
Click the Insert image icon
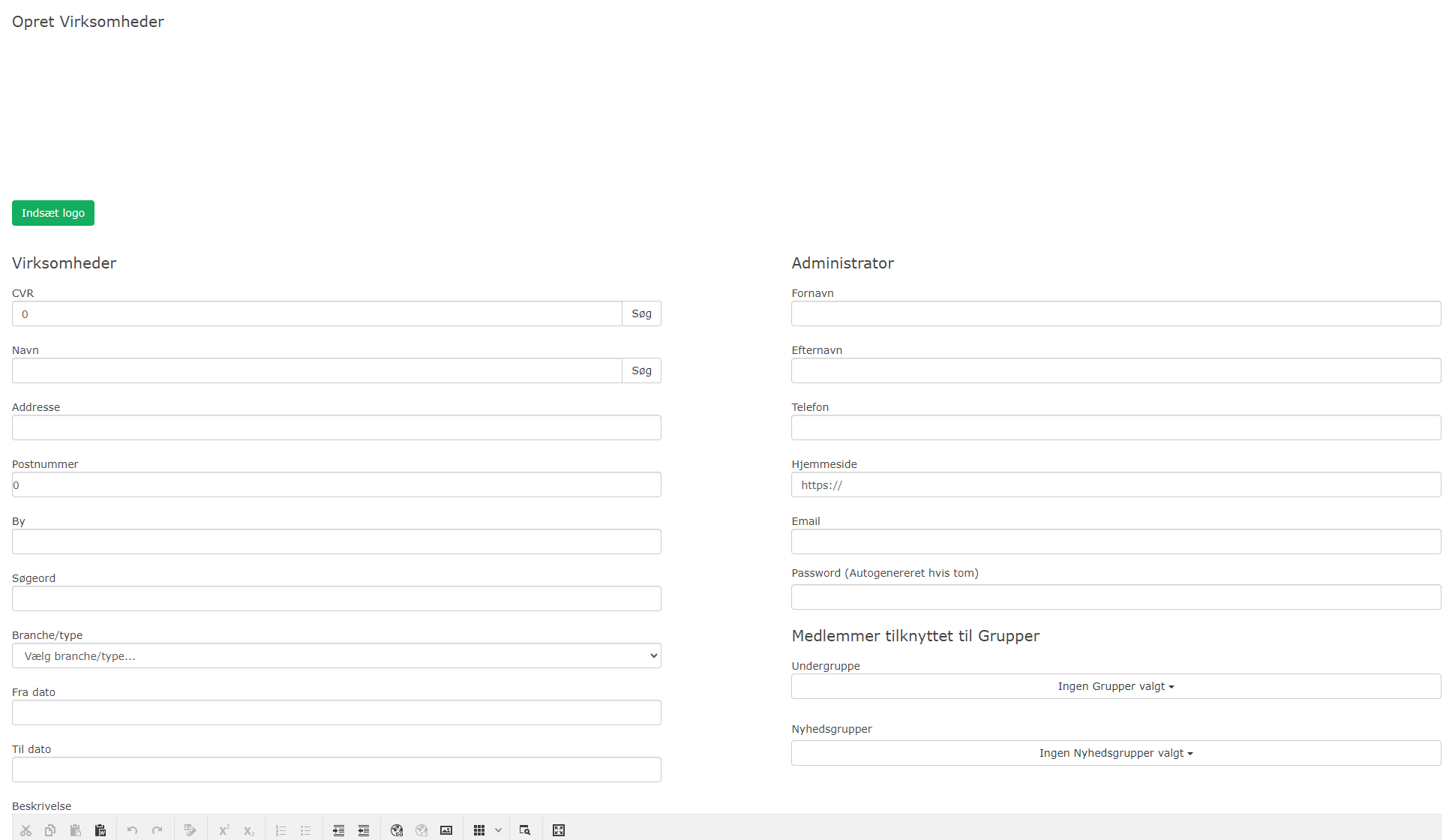pyautogui.click(x=446, y=830)
